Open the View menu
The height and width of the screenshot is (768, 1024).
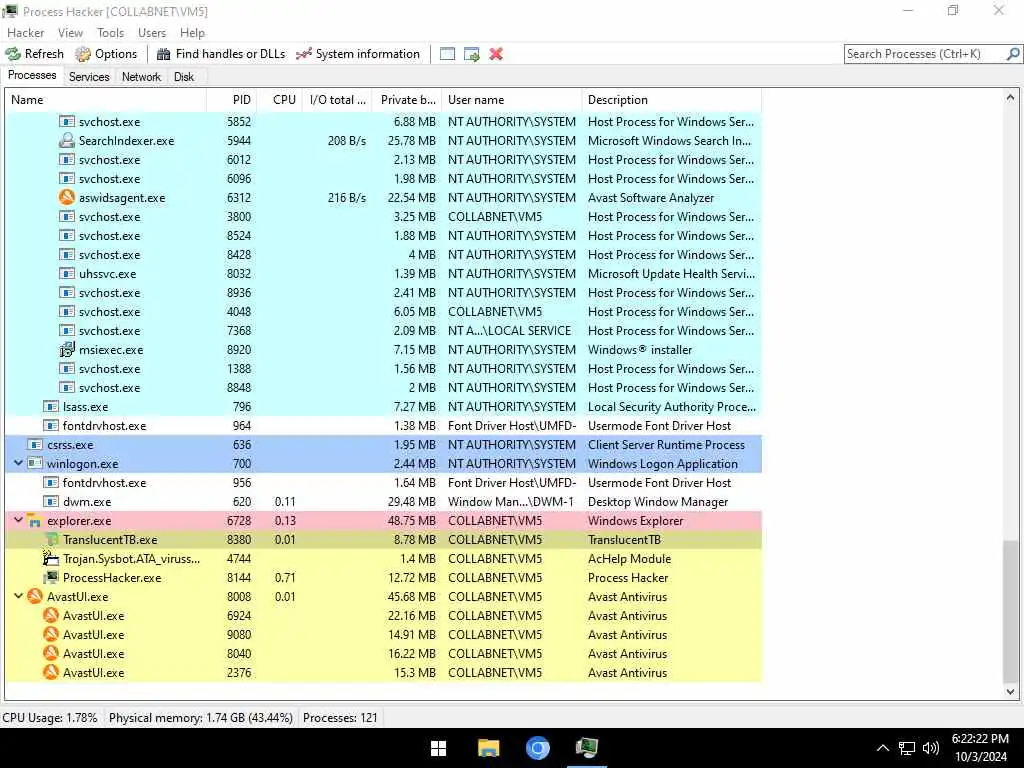(x=70, y=33)
